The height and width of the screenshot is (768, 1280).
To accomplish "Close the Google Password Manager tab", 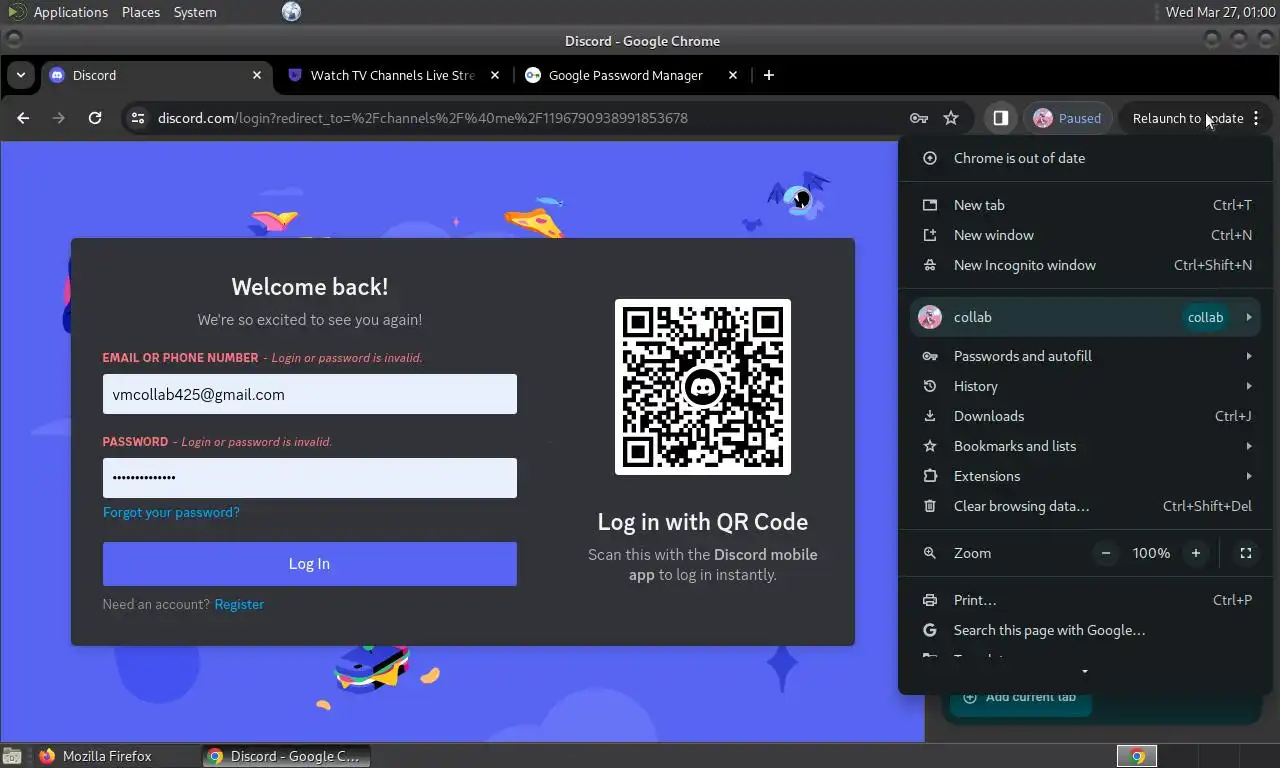I will coord(733,75).
